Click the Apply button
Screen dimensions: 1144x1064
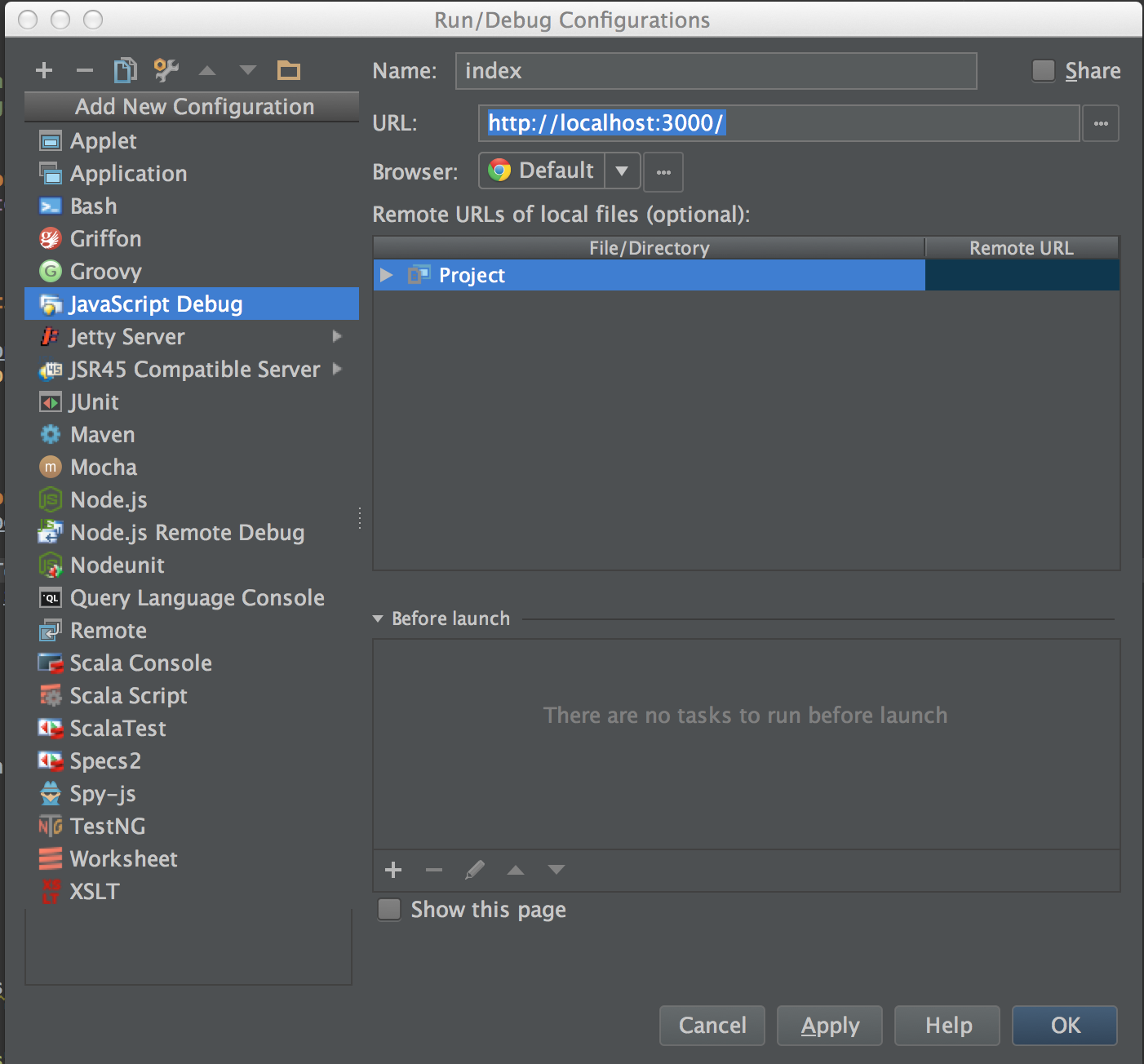click(830, 1026)
